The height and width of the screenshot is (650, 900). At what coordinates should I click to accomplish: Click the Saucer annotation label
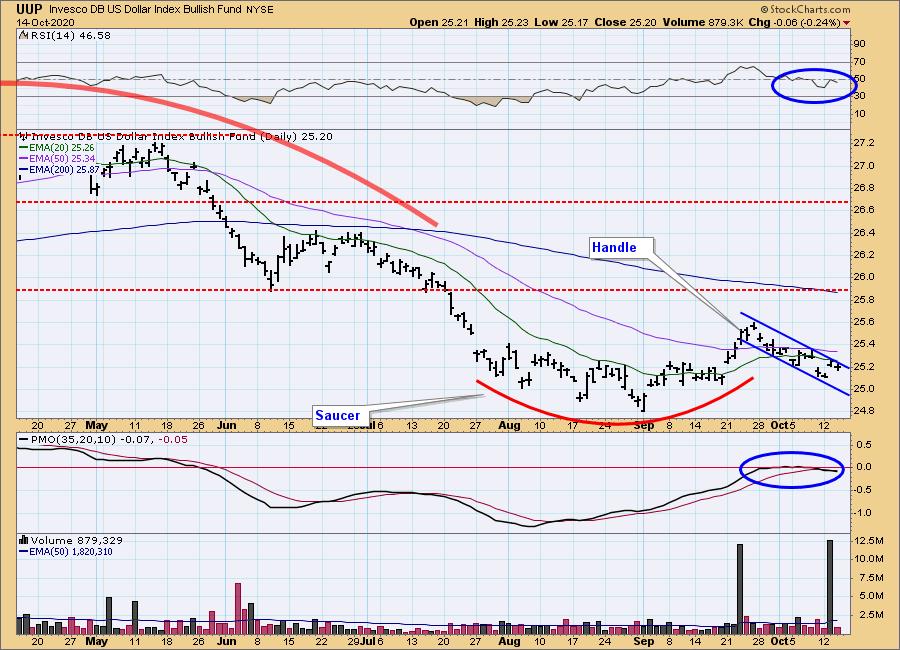click(338, 415)
